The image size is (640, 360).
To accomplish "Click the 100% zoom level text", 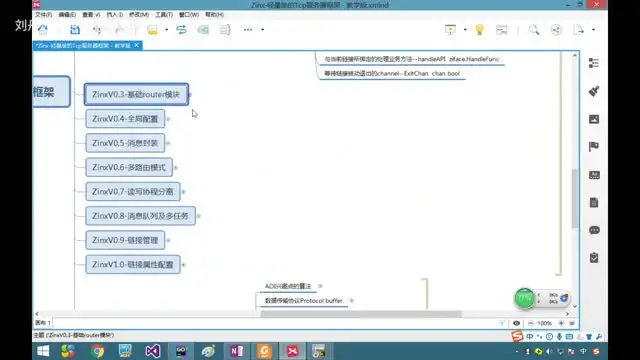I will [x=544, y=323].
